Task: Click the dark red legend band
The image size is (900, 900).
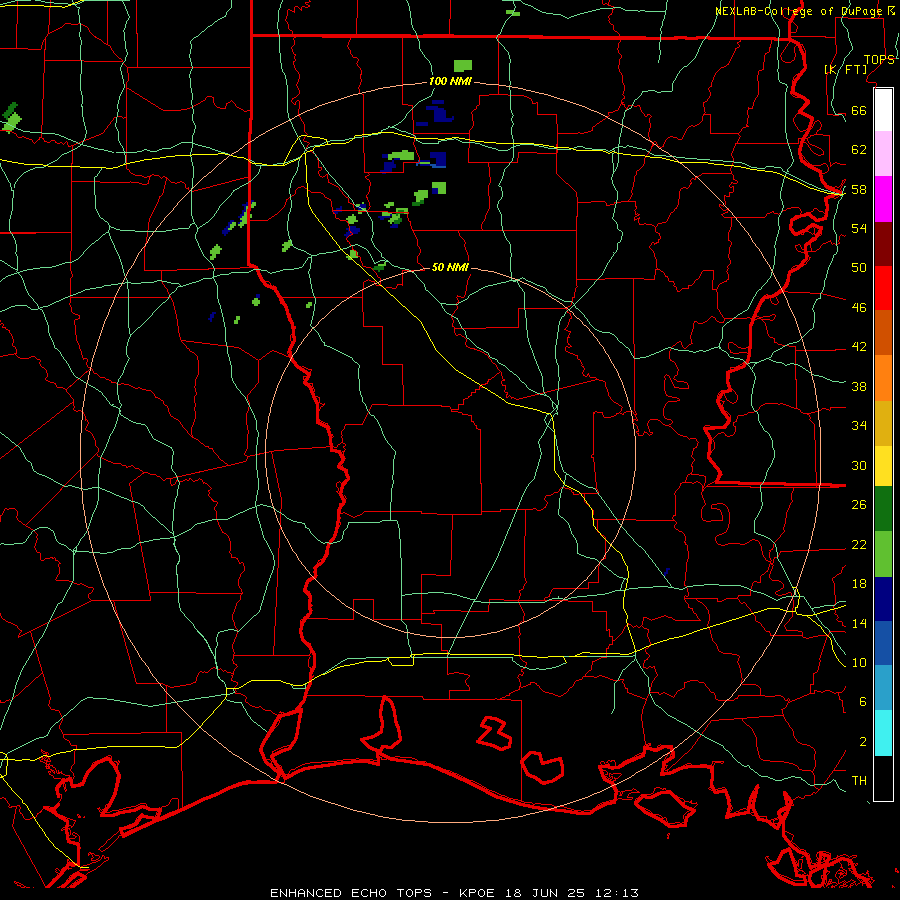Action: pyautogui.click(x=883, y=244)
